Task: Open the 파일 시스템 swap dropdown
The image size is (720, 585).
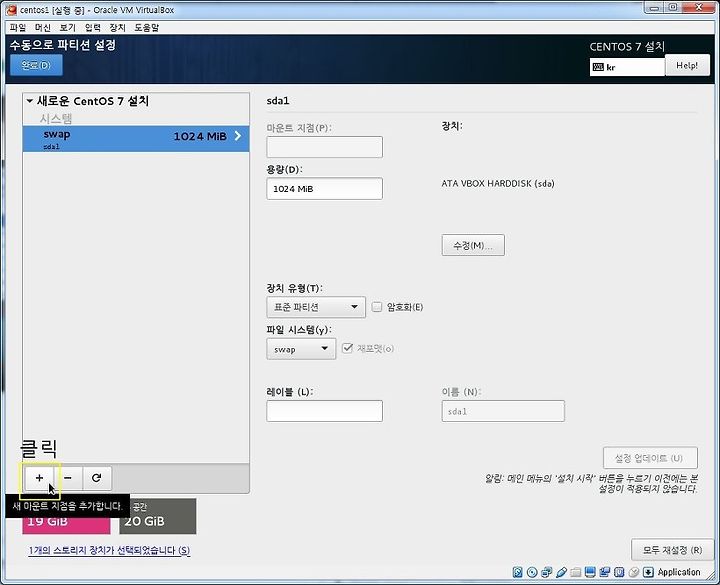Action: [x=301, y=349]
